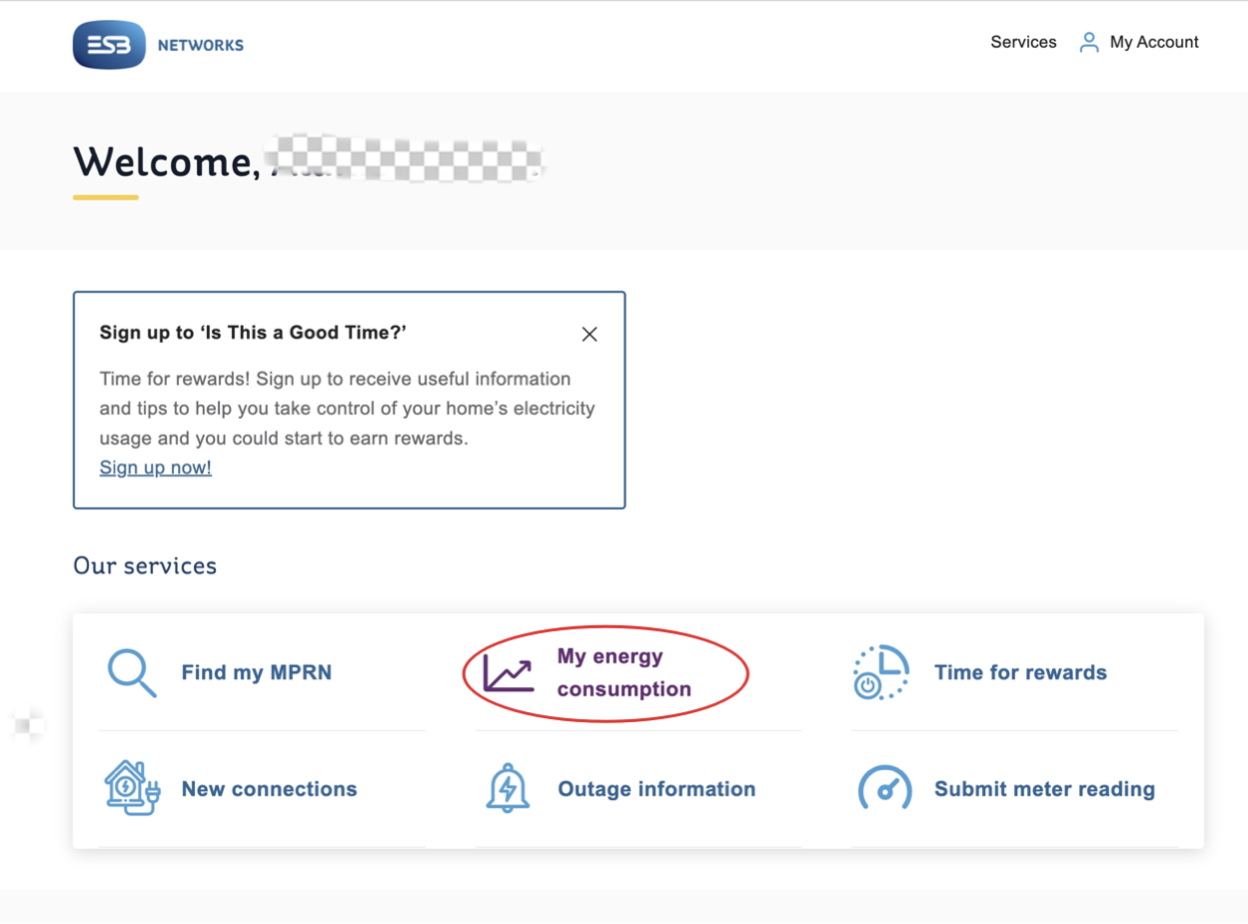The height and width of the screenshot is (924, 1248).
Task: Dismiss the 'Is This a Good Time?' banner
Action: point(590,334)
